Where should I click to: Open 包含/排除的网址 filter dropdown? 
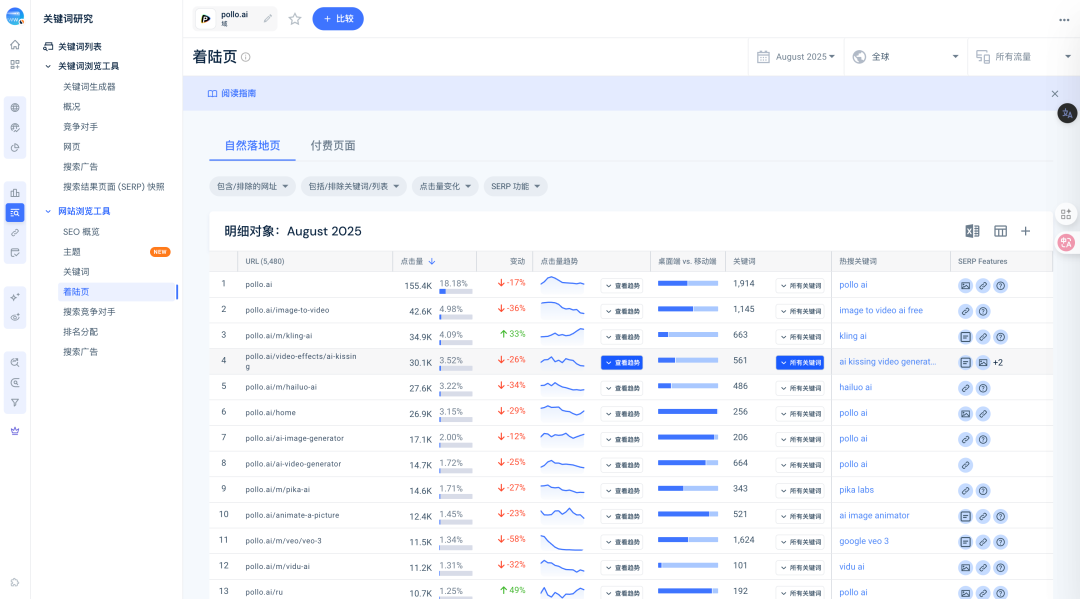[x=252, y=187]
